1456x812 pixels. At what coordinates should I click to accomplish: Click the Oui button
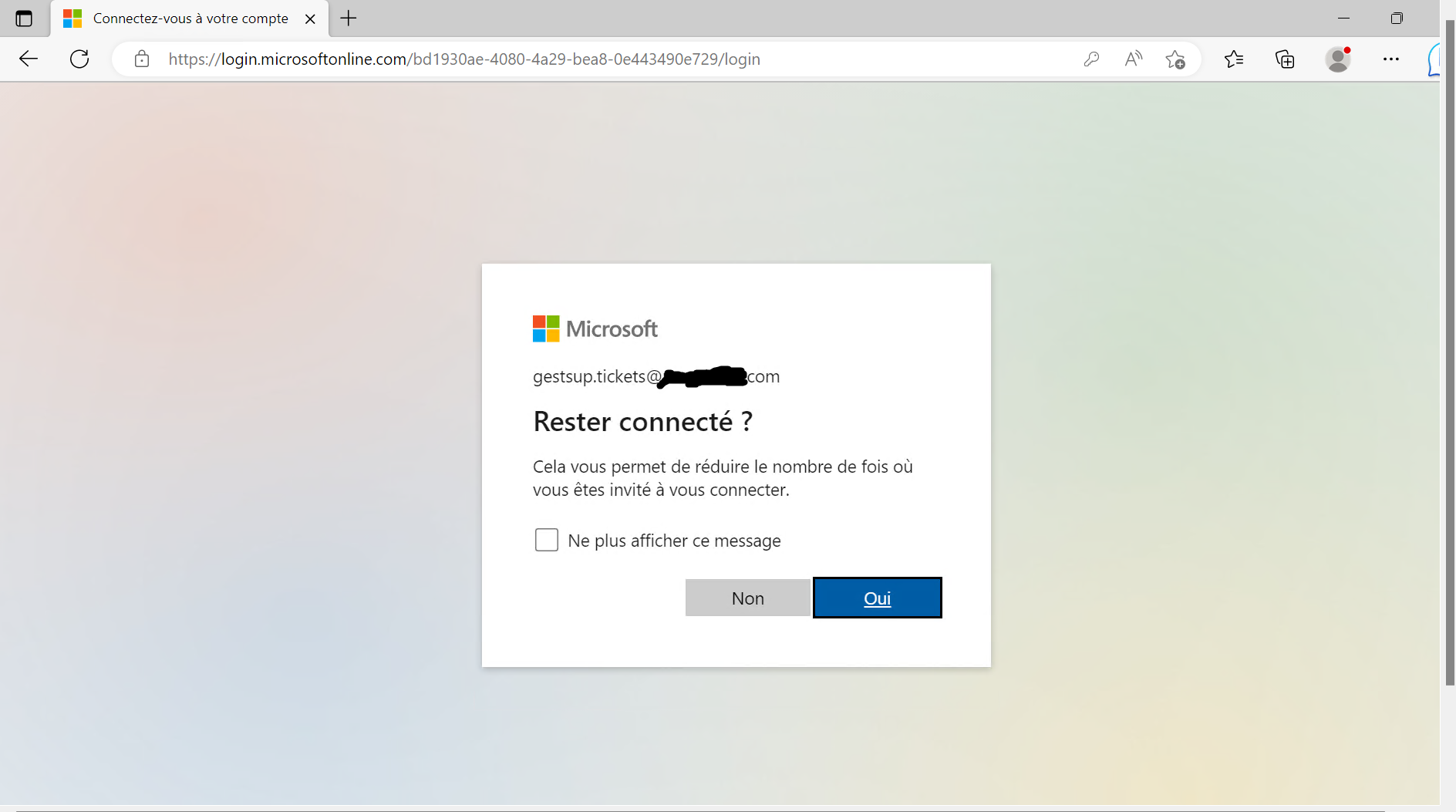click(878, 598)
